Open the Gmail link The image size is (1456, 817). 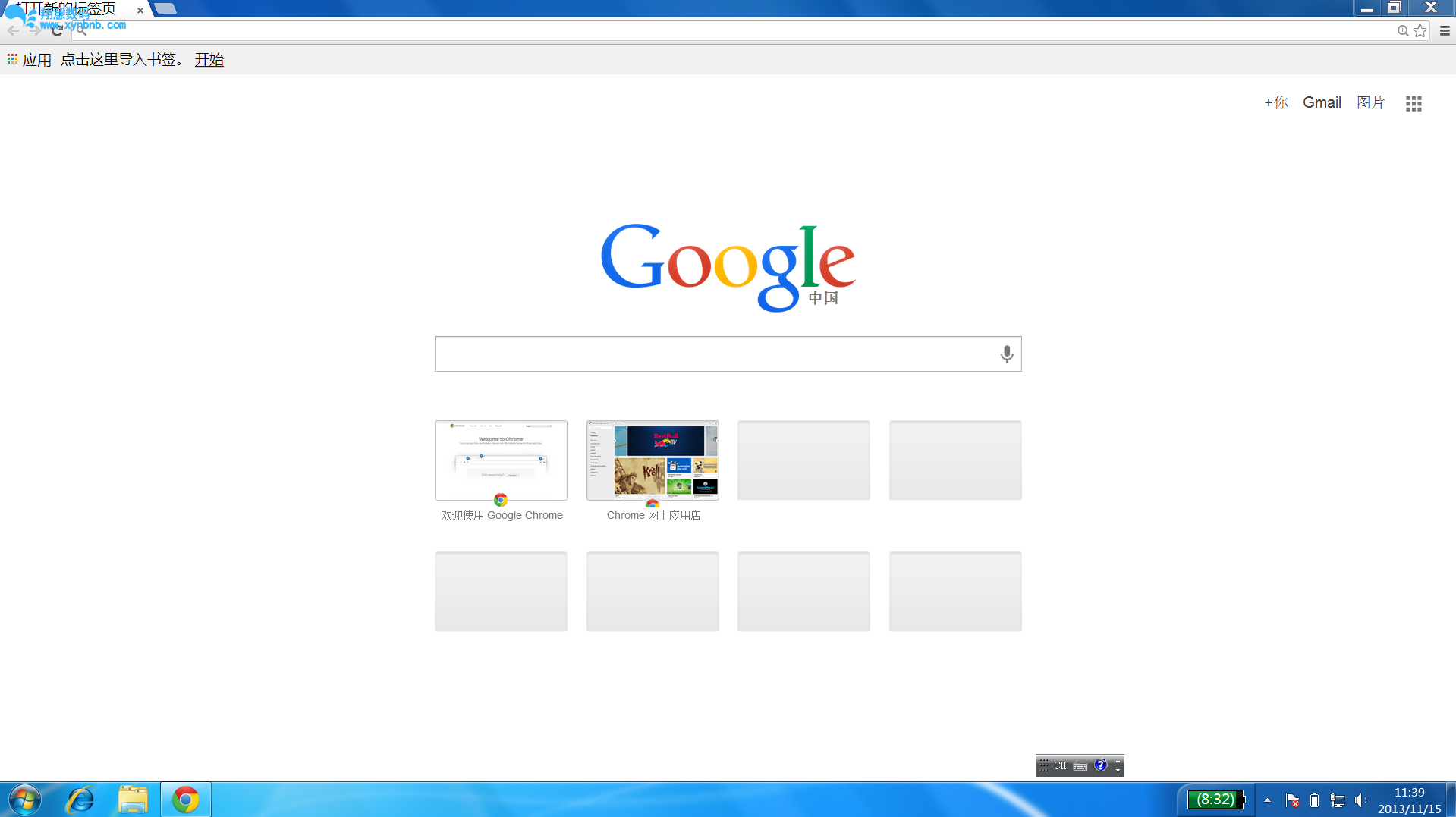pos(1322,102)
